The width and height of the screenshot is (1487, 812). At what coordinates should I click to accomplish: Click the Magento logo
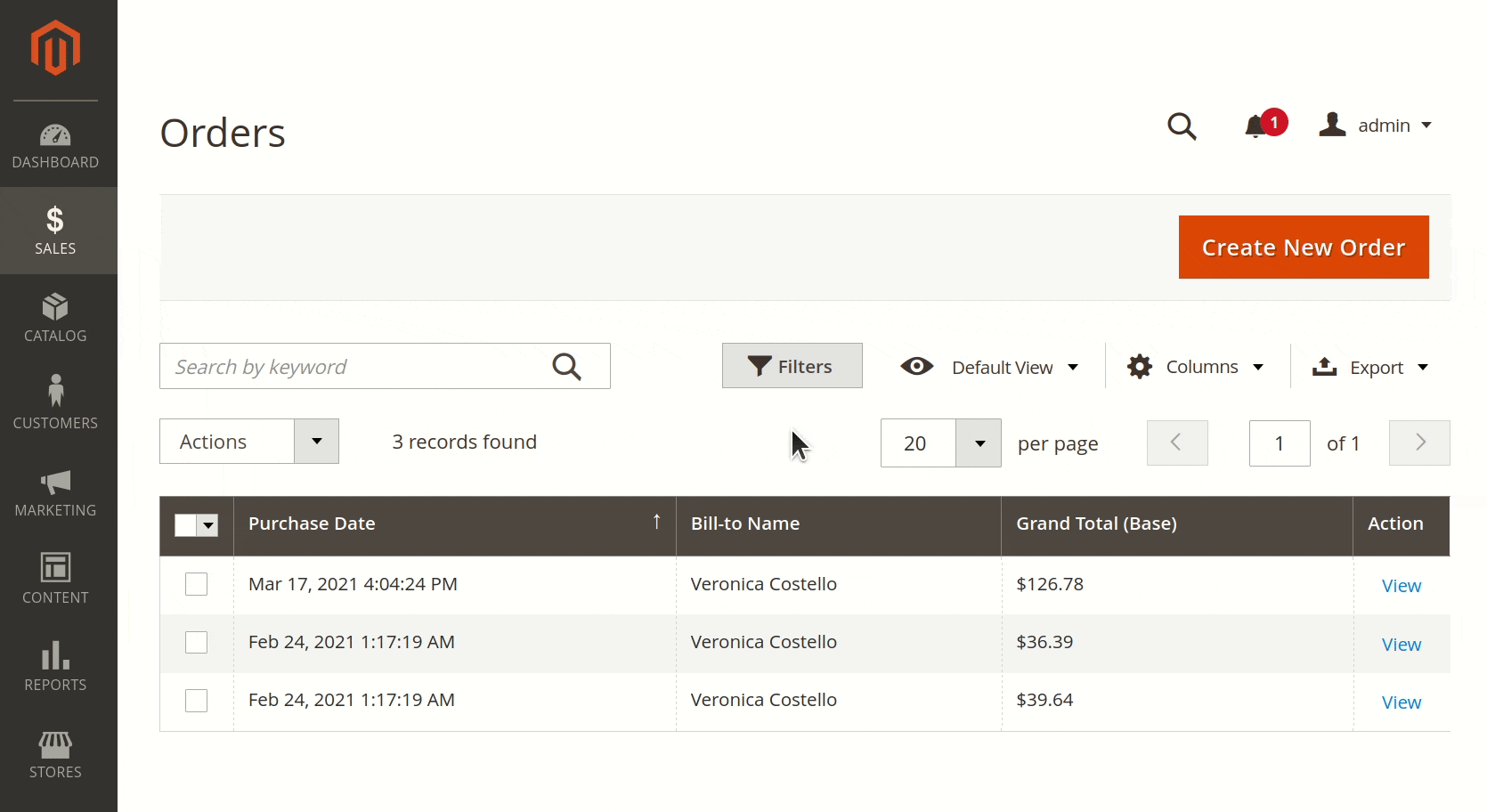pyautogui.click(x=55, y=48)
